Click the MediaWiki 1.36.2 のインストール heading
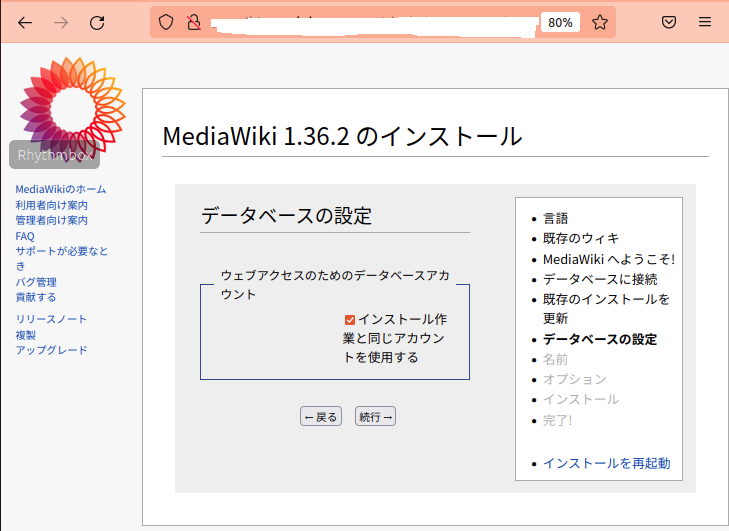 [x=342, y=137]
